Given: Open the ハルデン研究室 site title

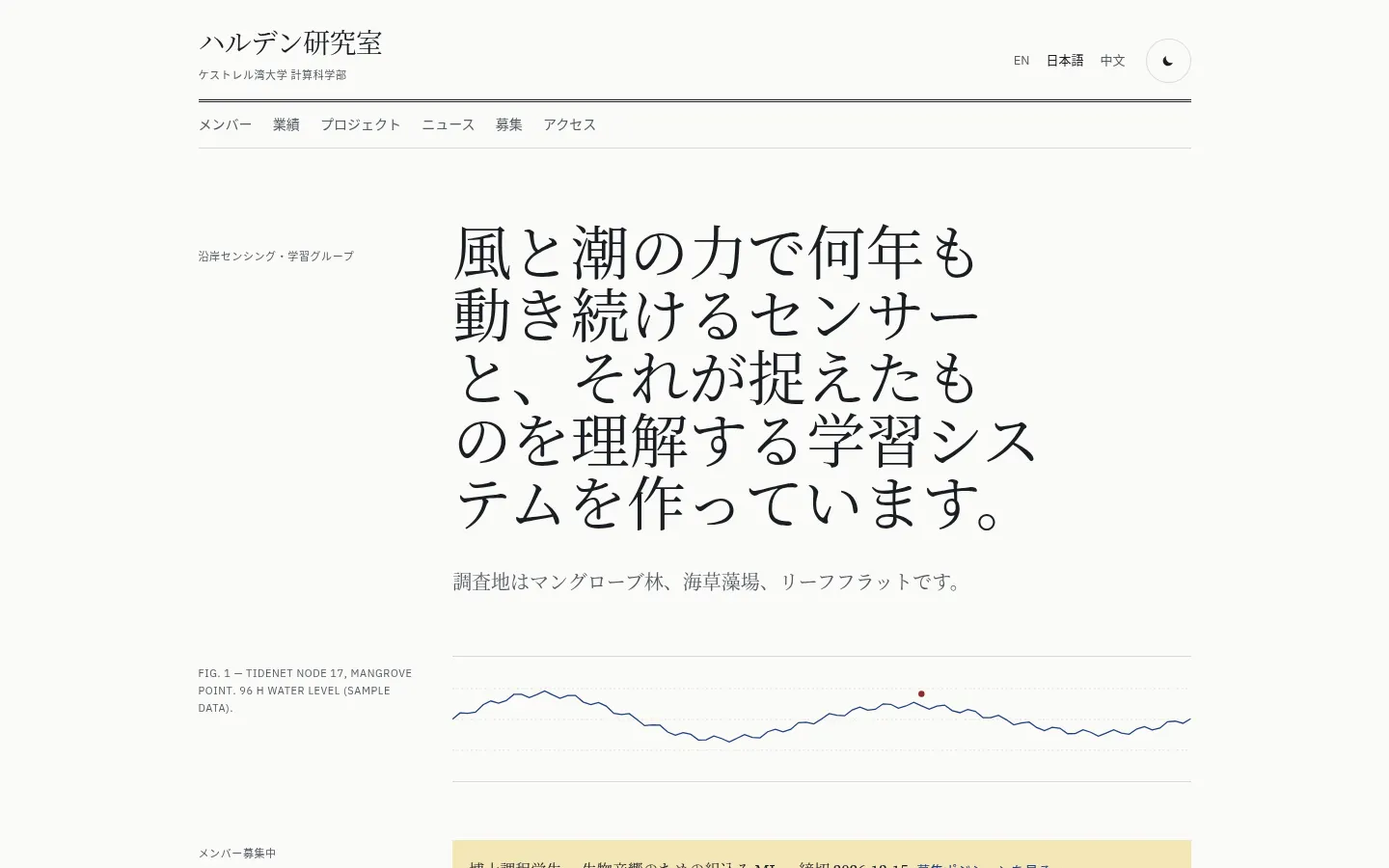Looking at the screenshot, I should (290, 43).
